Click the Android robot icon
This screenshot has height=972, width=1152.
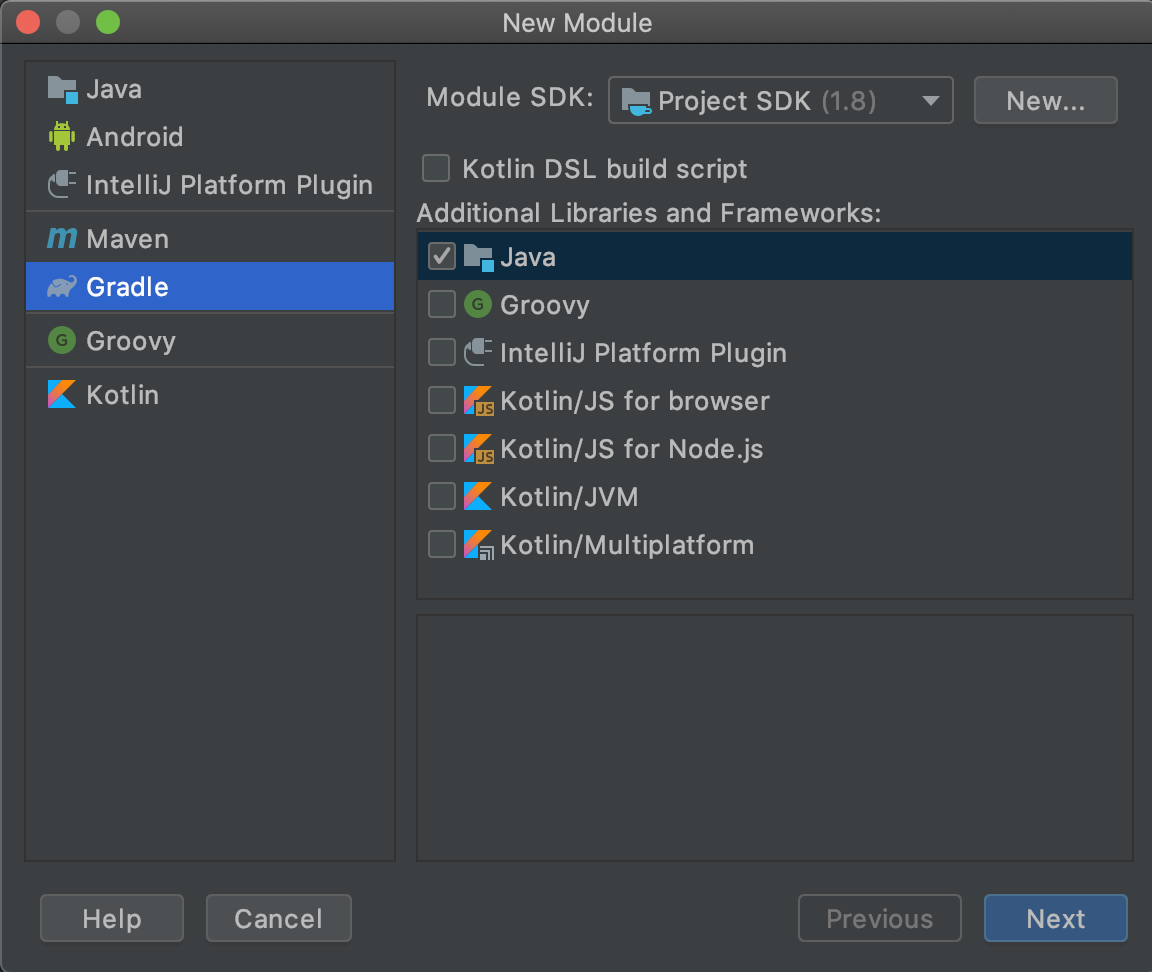coord(62,137)
